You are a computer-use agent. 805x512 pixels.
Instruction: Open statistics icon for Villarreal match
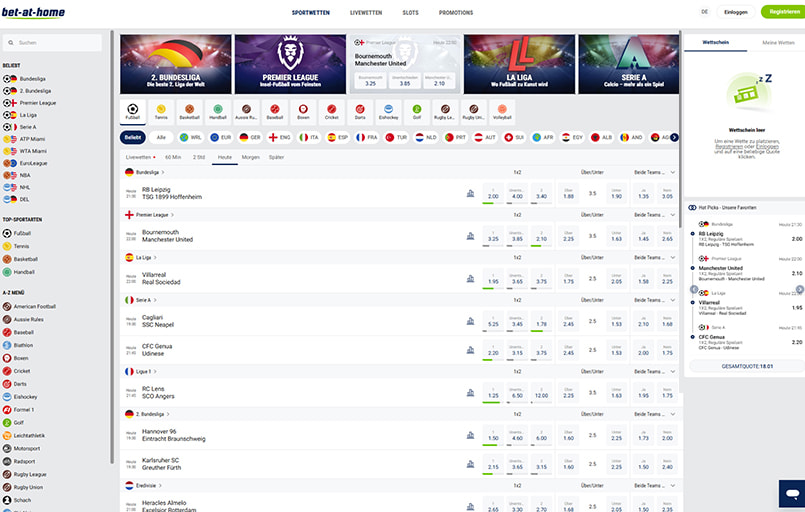(x=470, y=279)
